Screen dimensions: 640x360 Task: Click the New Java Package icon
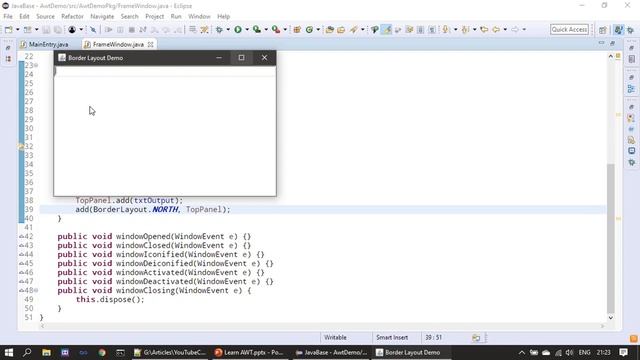click(297, 29)
